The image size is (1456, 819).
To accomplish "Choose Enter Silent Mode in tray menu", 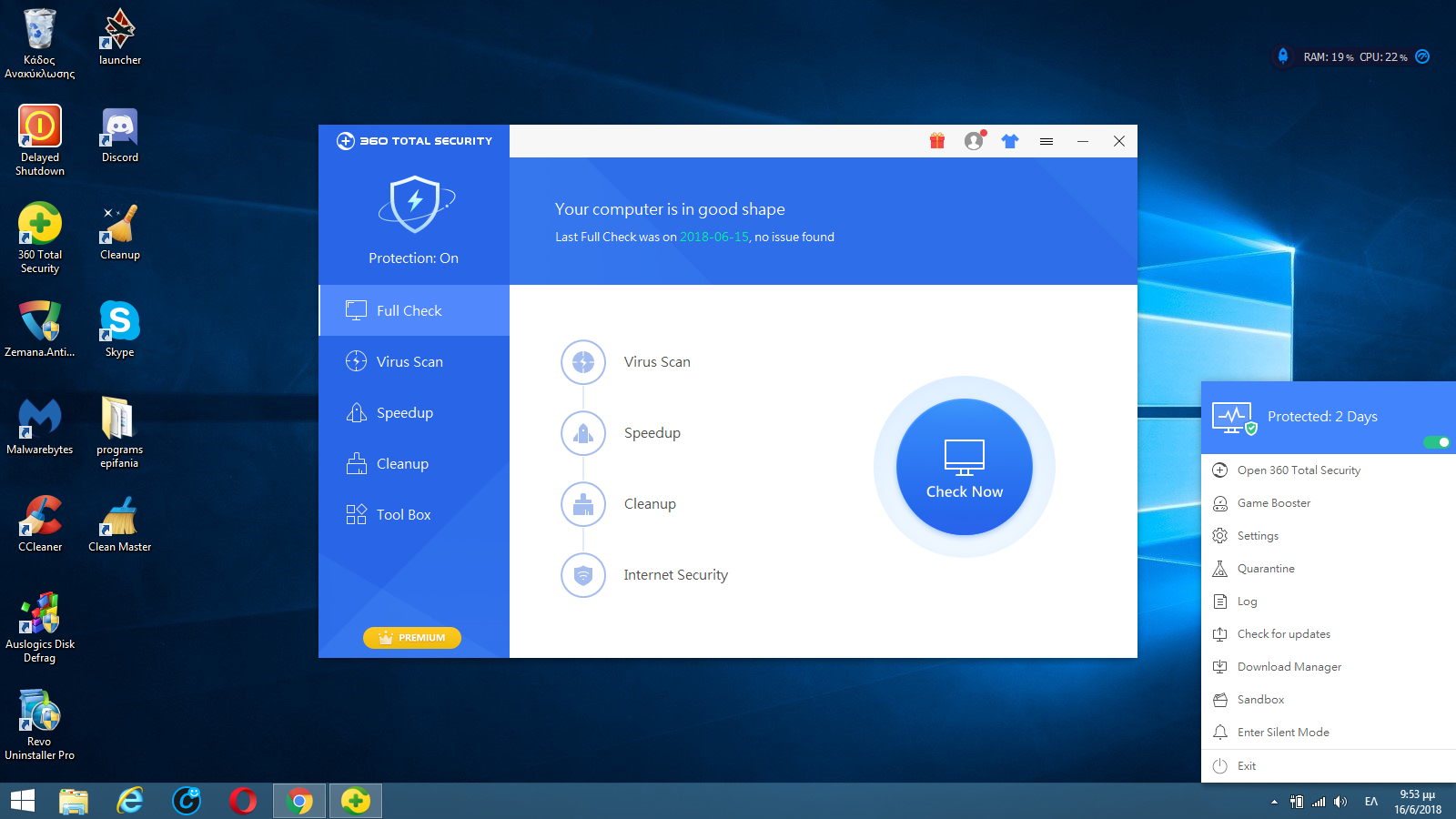I will coord(1329,733).
